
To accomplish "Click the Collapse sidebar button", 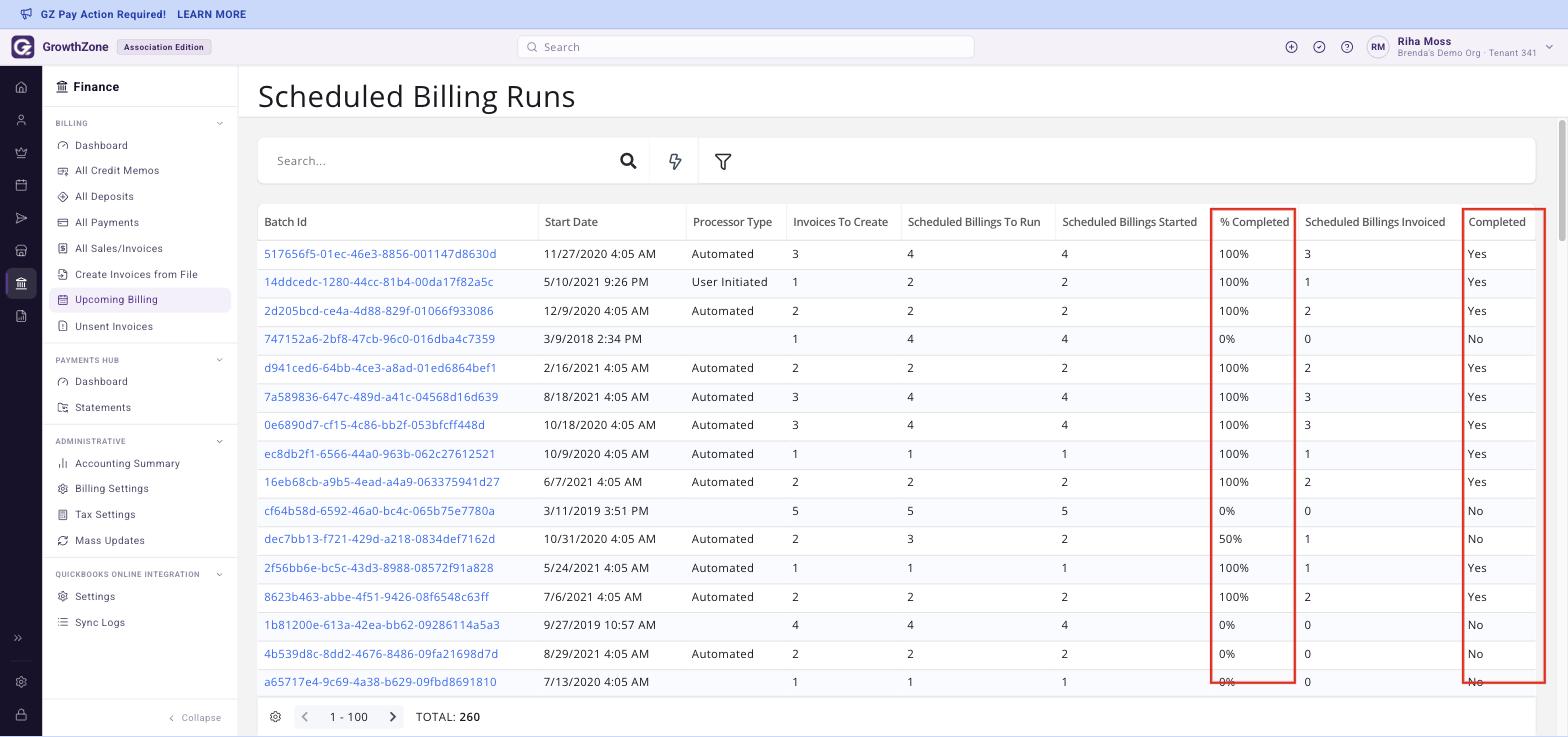I will click(195, 718).
